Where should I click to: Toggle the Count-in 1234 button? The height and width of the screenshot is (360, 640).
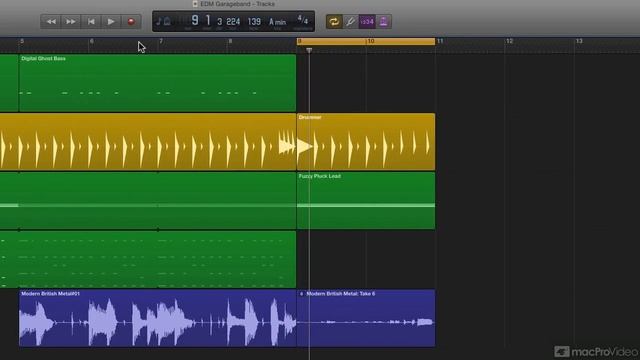click(367, 22)
